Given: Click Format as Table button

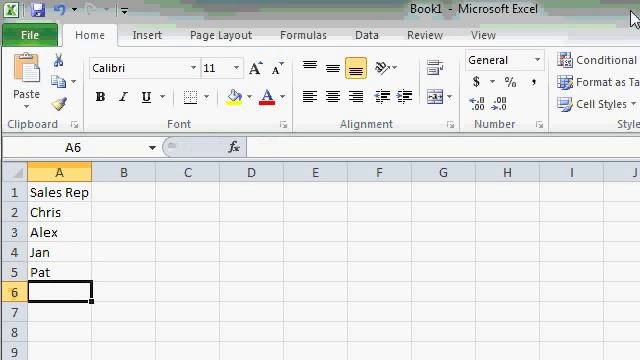Looking at the screenshot, I should [x=598, y=82].
